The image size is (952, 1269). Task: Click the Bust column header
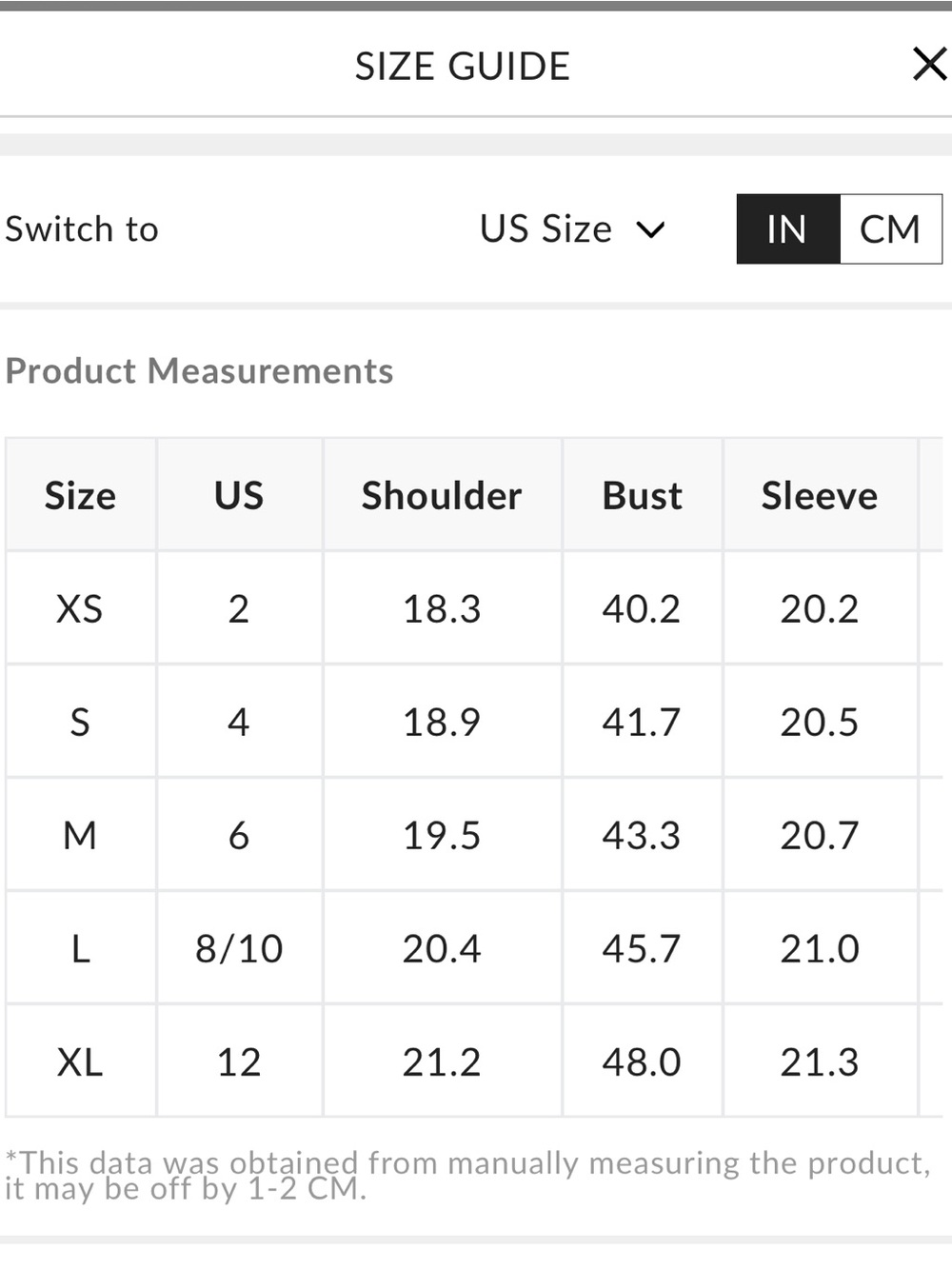point(643,496)
